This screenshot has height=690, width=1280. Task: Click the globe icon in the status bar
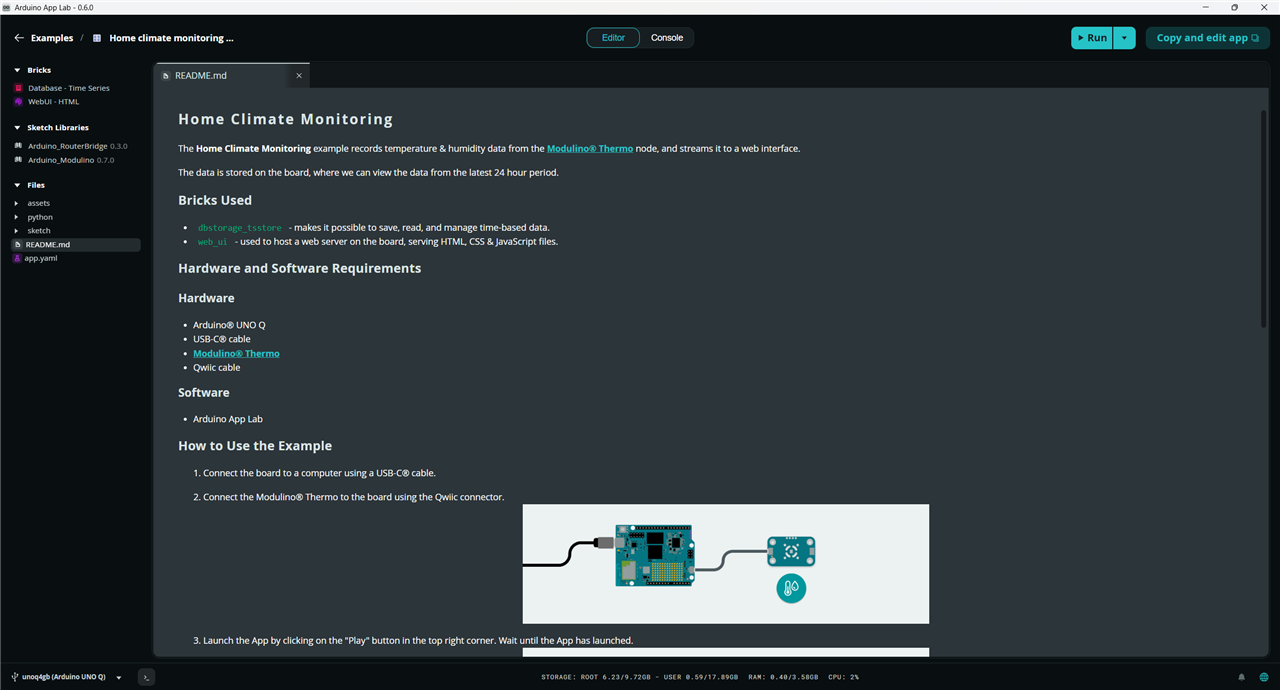(x=1264, y=677)
